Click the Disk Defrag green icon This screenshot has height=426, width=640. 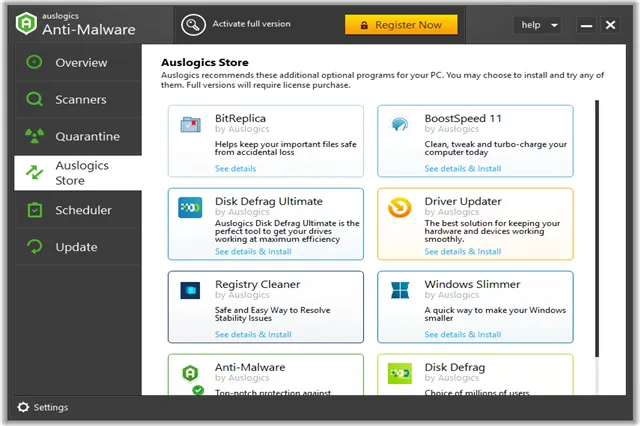[400, 374]
